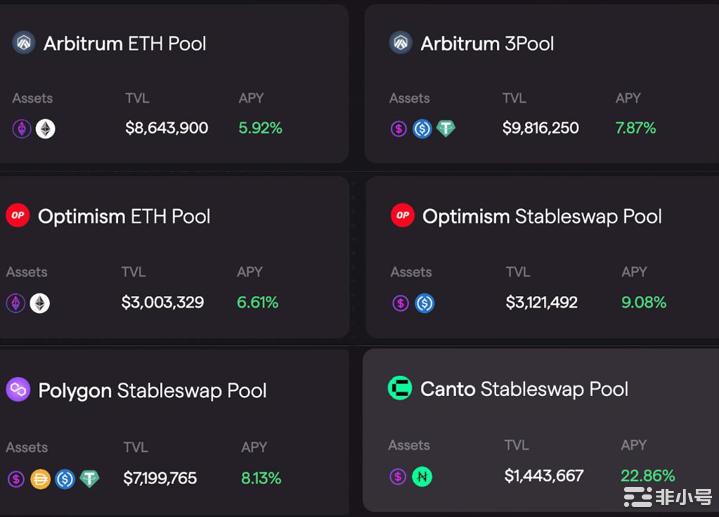The image size is (719, 517).
Task: Click the 22.86% APY value on Canto pool
Action: 647,476
